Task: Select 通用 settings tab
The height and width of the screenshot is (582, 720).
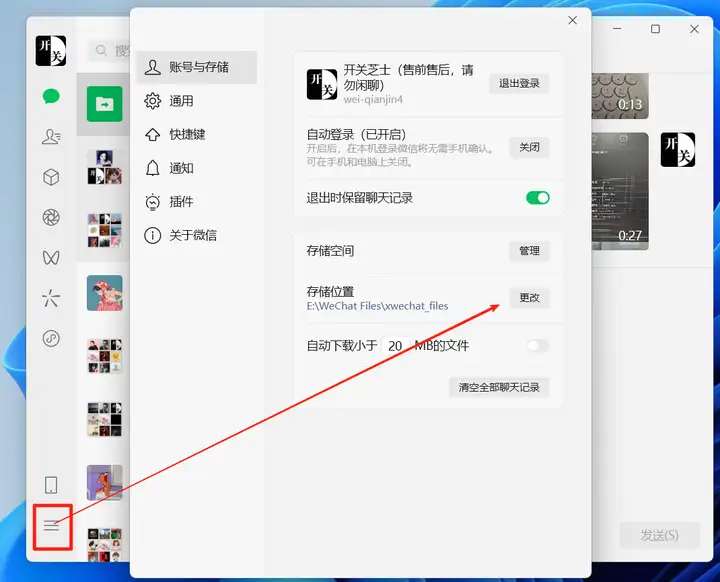Action: point(197,101)
